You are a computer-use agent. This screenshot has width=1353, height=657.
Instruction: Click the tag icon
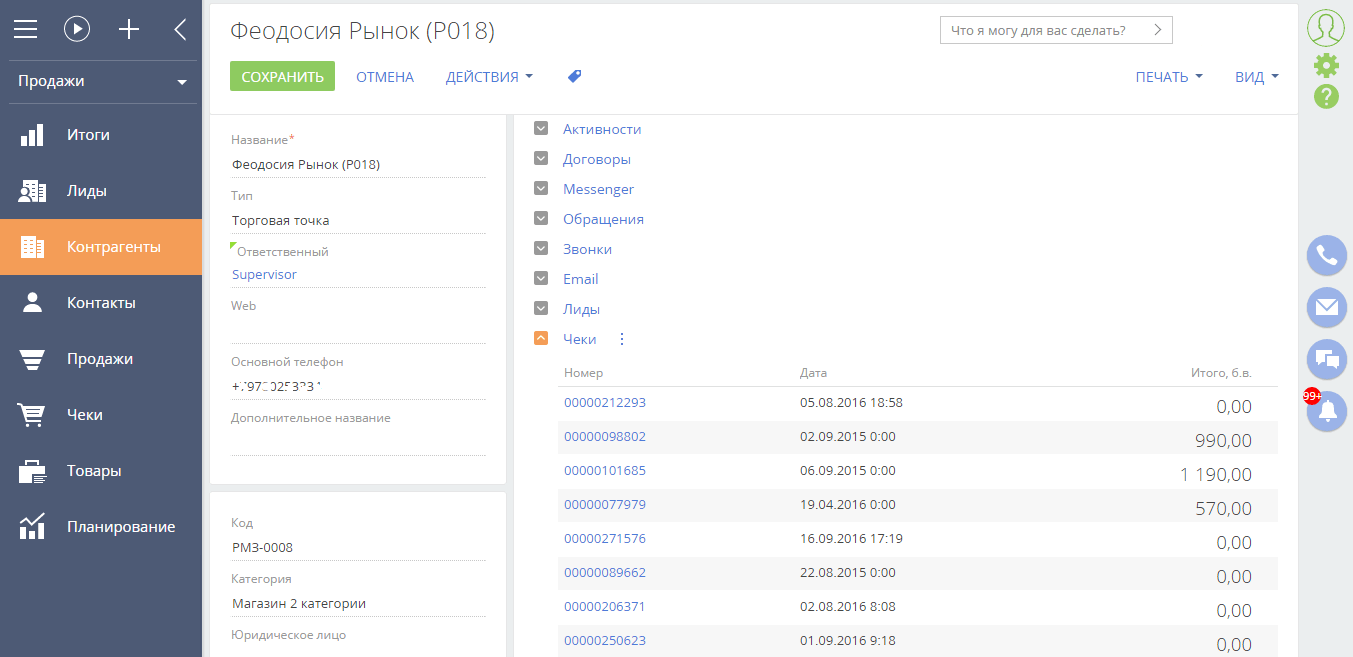(574, 76)
